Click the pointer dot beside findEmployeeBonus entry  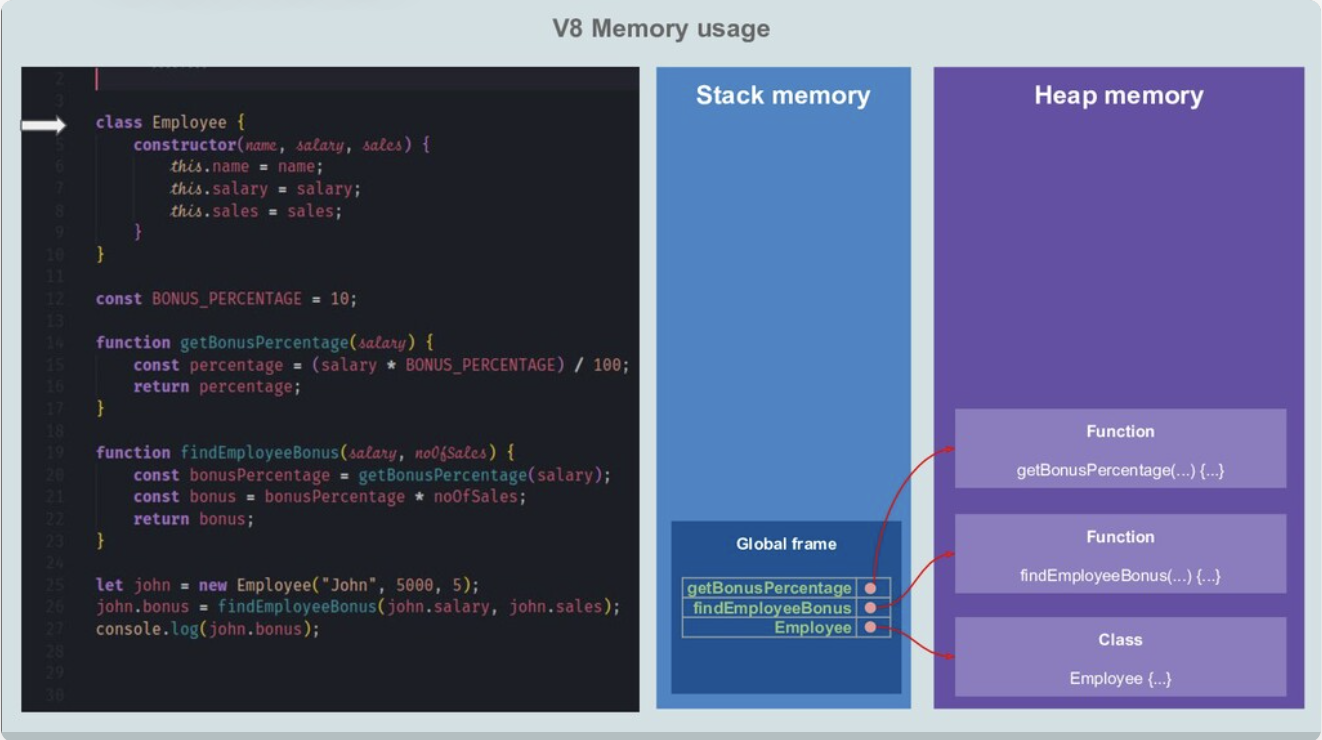click(870, 608)
